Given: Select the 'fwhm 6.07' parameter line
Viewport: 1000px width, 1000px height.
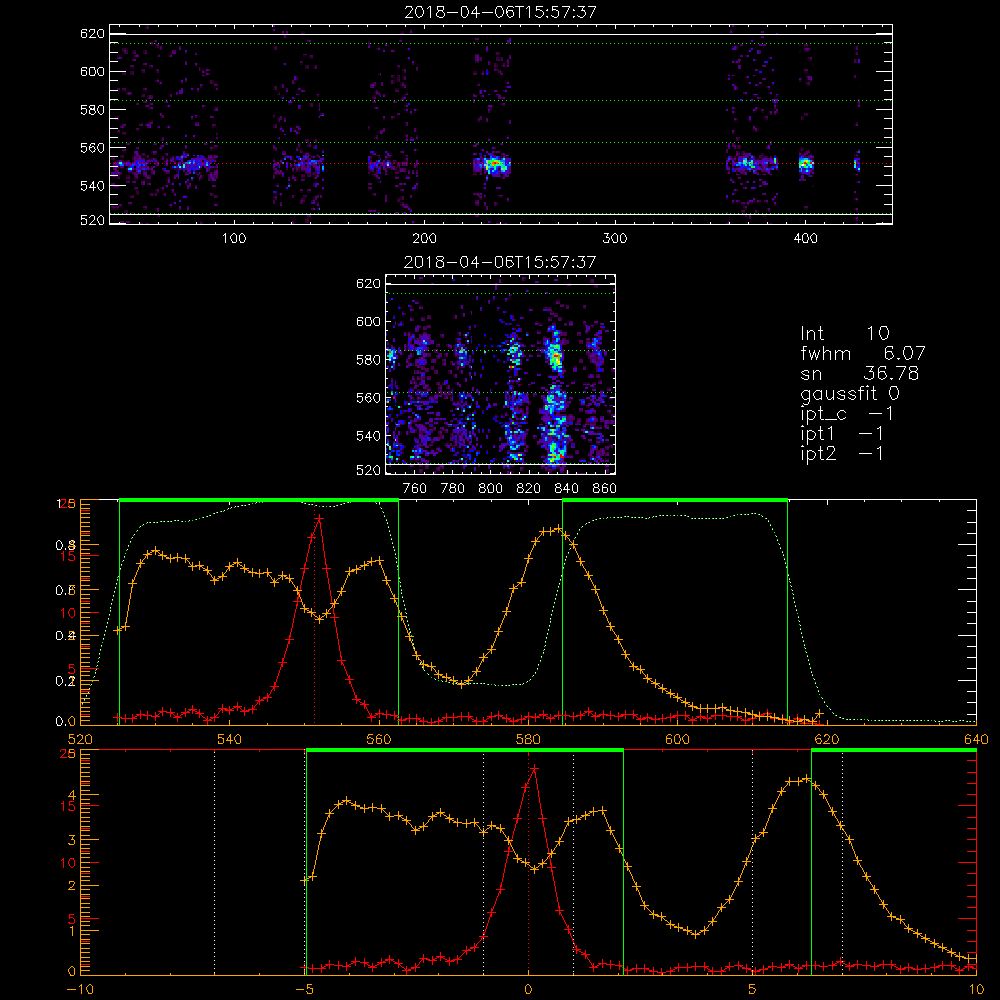Looking at the screenshot, I should click(x=862, y=353).
